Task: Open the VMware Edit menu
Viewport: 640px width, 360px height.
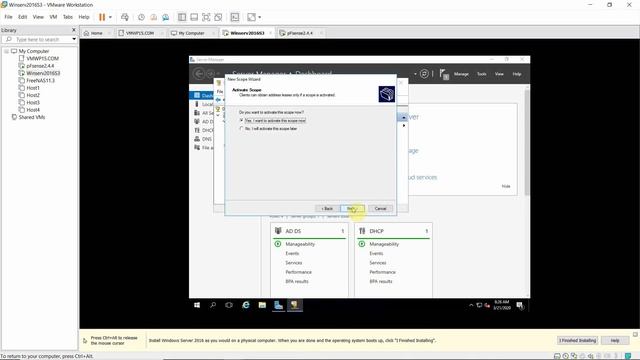Action: coord(22,17)
